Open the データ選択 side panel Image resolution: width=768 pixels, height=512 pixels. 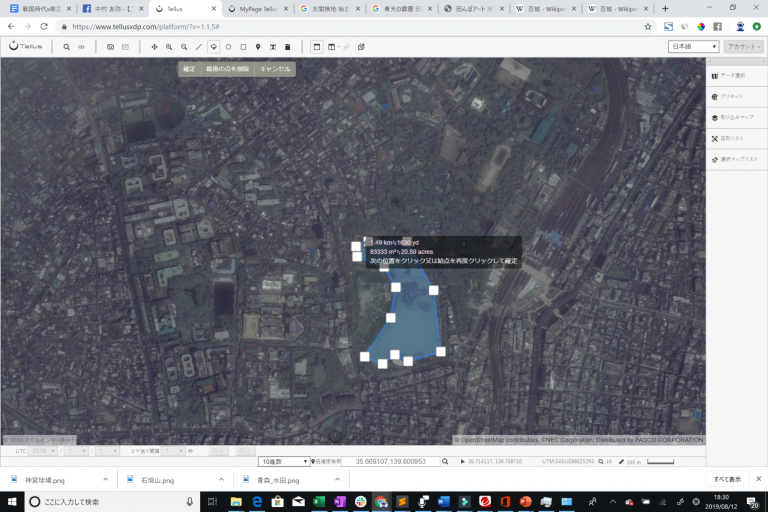(x=736, y=75)
